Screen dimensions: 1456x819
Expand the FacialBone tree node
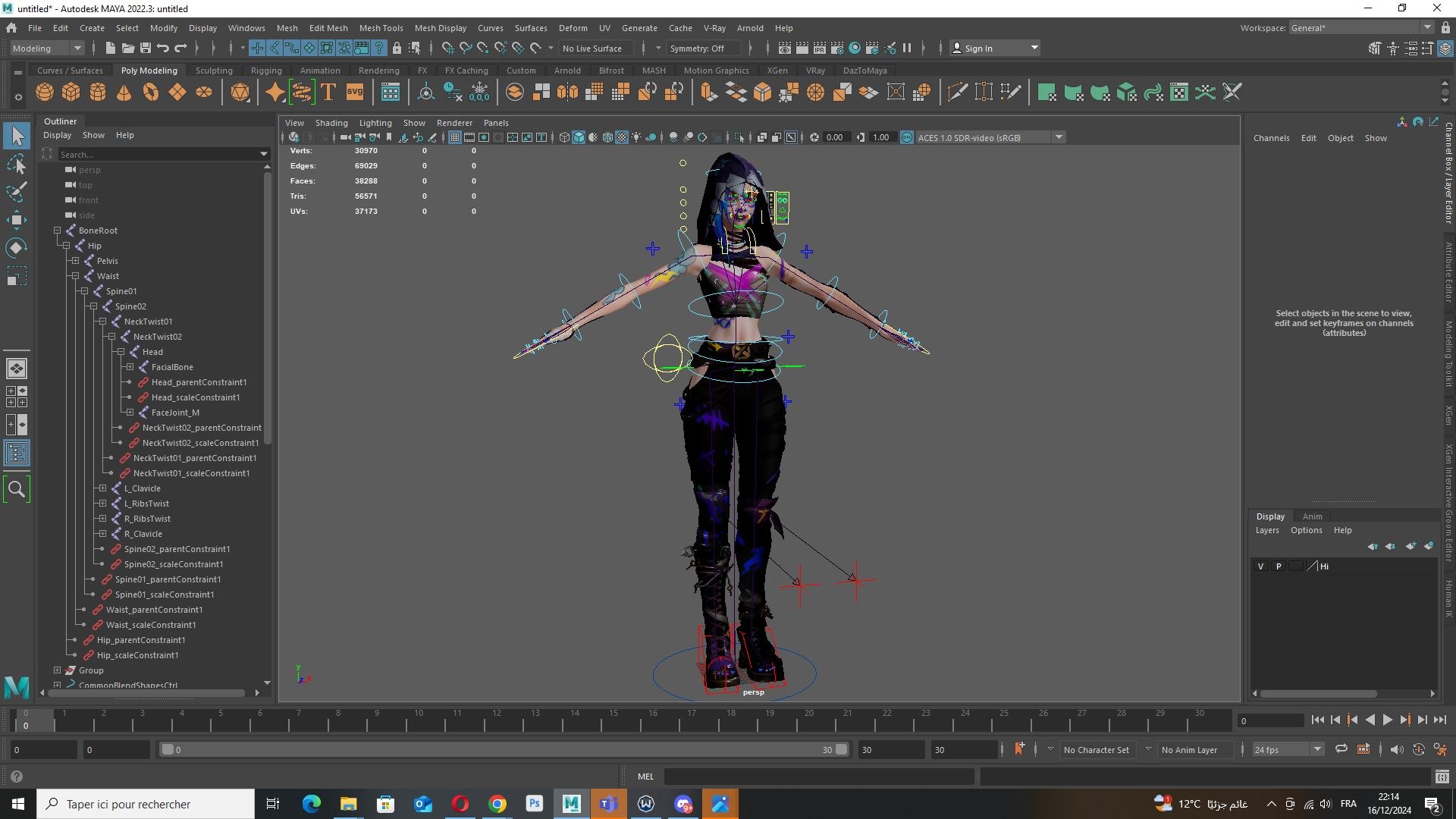[130, 367]
